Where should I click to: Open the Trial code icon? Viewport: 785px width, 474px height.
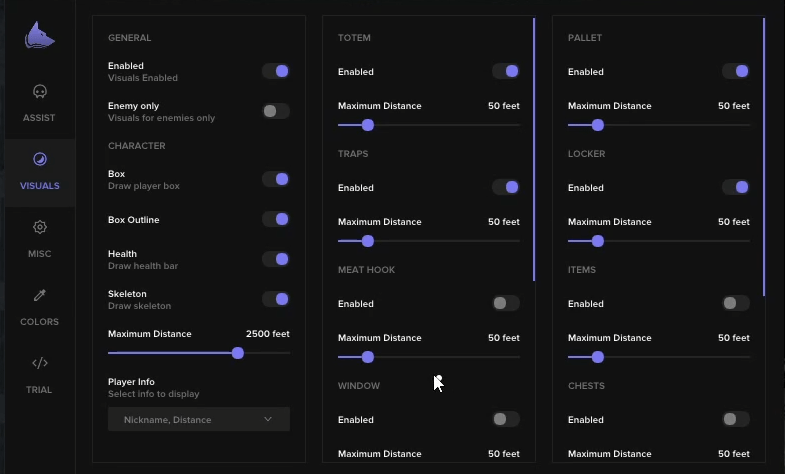point(40,364)
